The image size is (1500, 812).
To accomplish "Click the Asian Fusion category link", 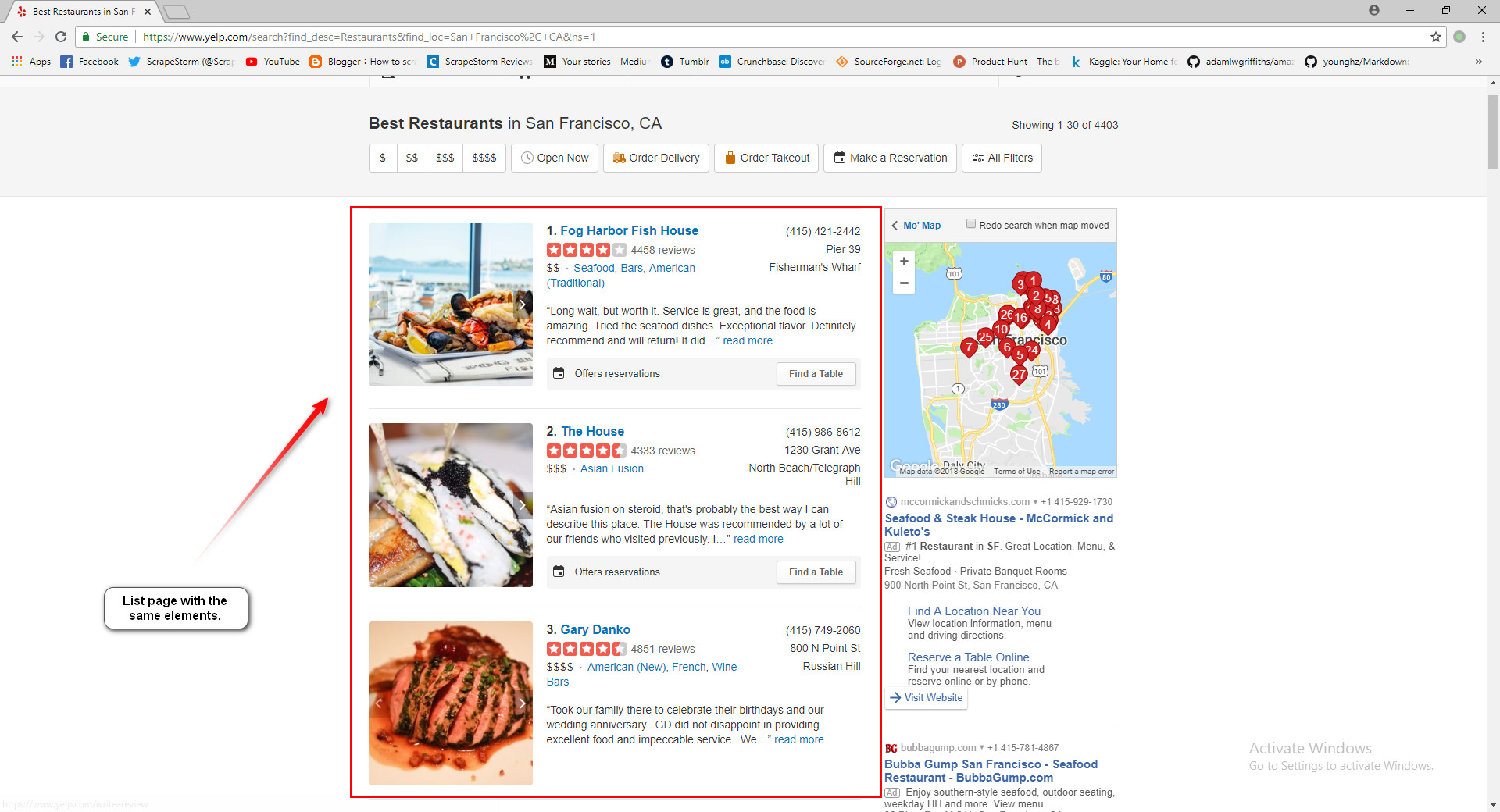I will 612,468.
